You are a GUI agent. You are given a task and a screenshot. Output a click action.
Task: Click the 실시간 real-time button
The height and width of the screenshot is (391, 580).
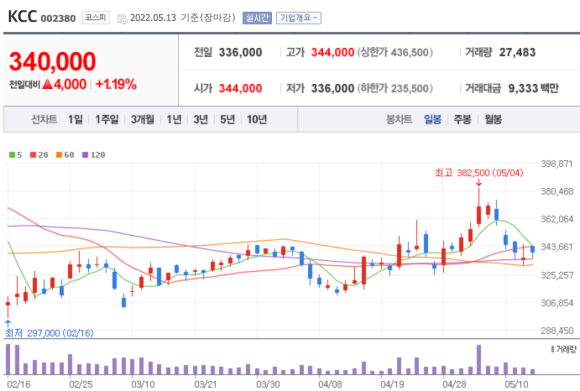click(x=257, y=18)
